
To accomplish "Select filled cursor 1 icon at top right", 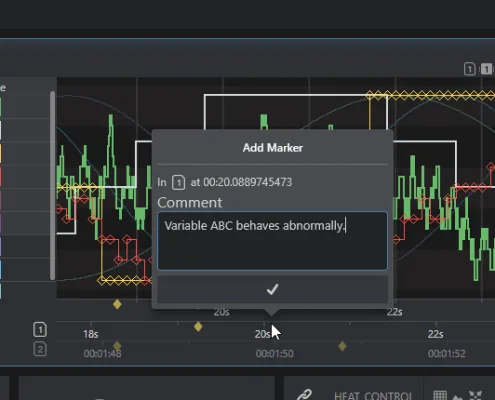I will pos(486,69).
